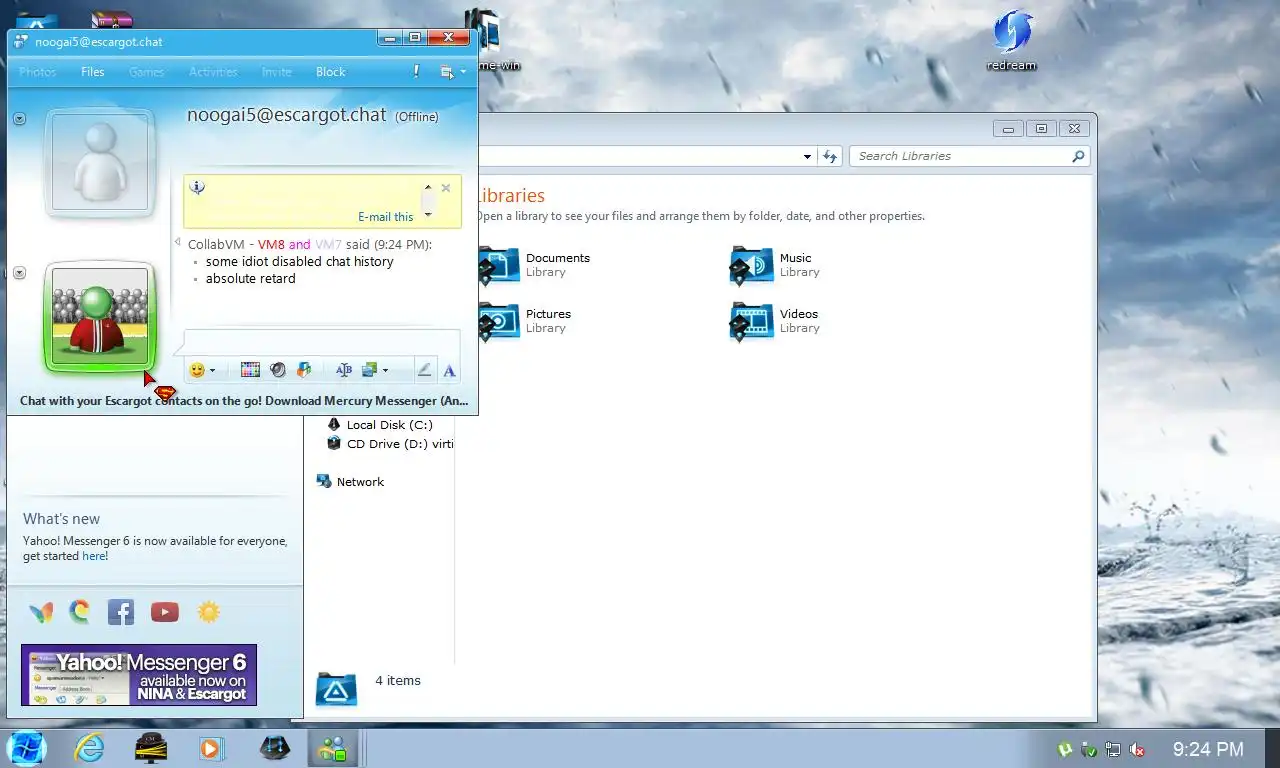The image size is (1280, 768).
Task: Click your own soccer-themed display picture
Action: click(x=100, y=316)
